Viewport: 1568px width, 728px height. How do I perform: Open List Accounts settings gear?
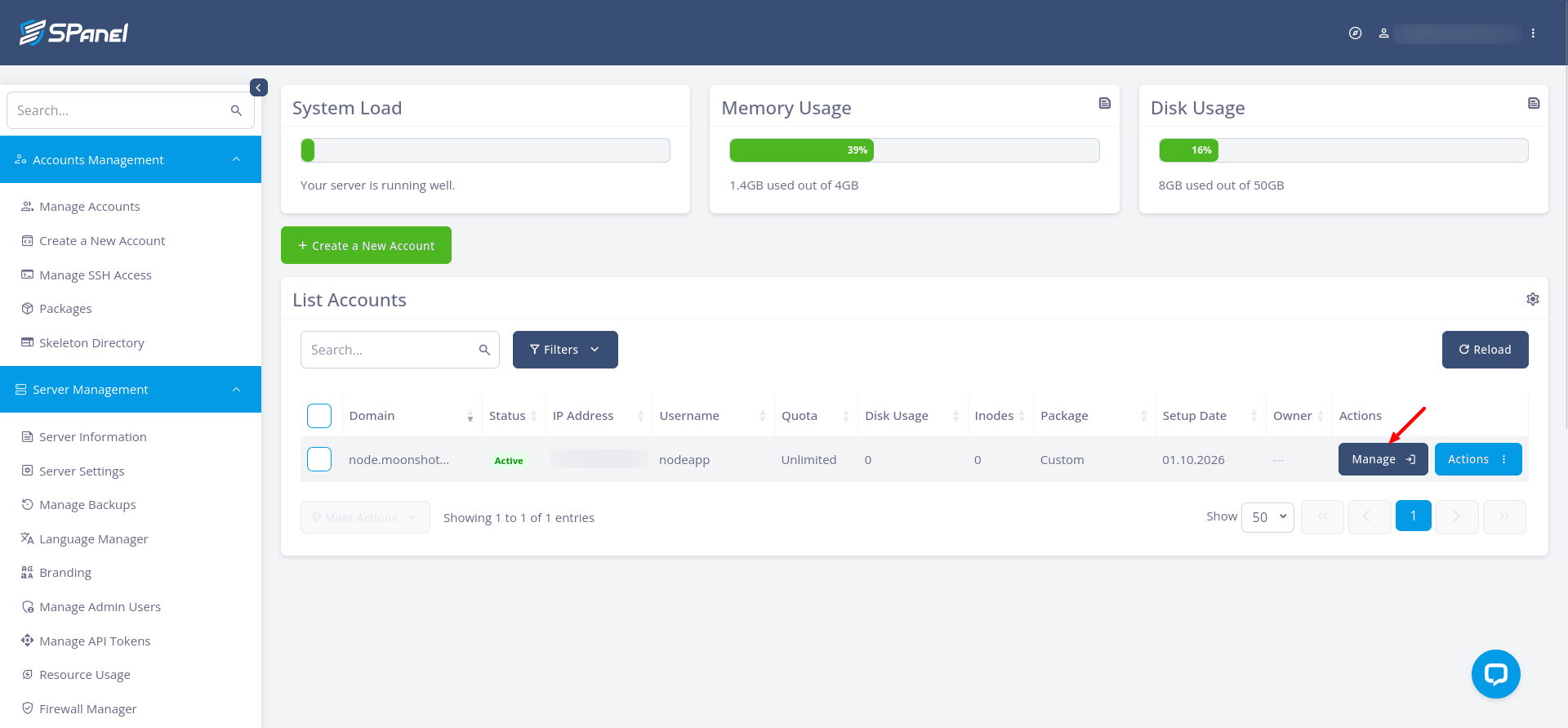pyautogui.click(x=1533, y=299)
